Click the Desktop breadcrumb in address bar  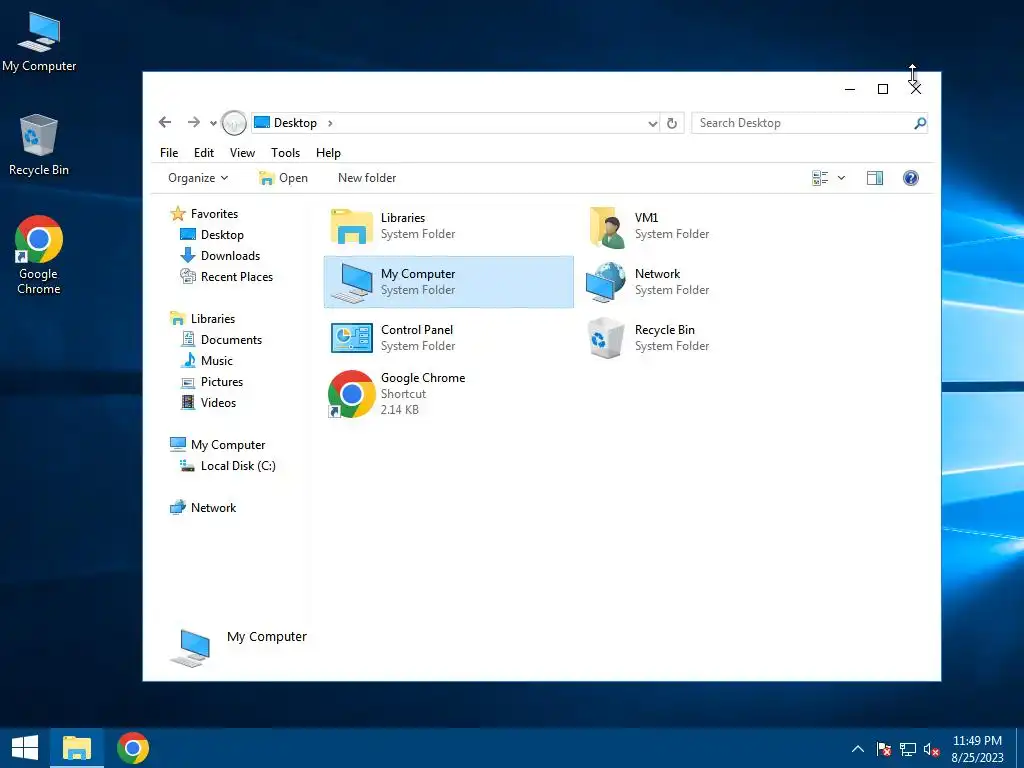coord(295,123)
